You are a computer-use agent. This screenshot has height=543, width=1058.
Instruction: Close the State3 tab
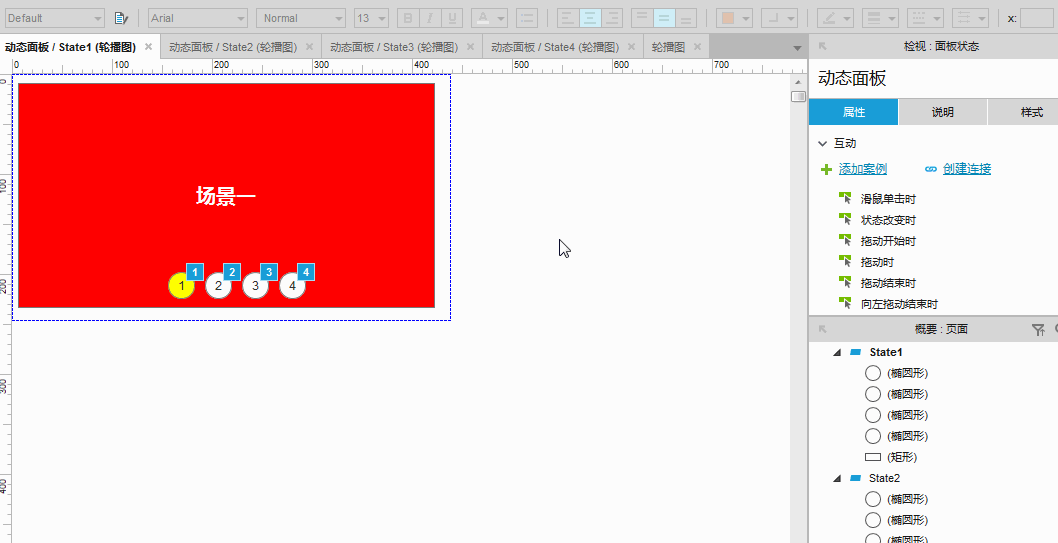pos(470,47)
